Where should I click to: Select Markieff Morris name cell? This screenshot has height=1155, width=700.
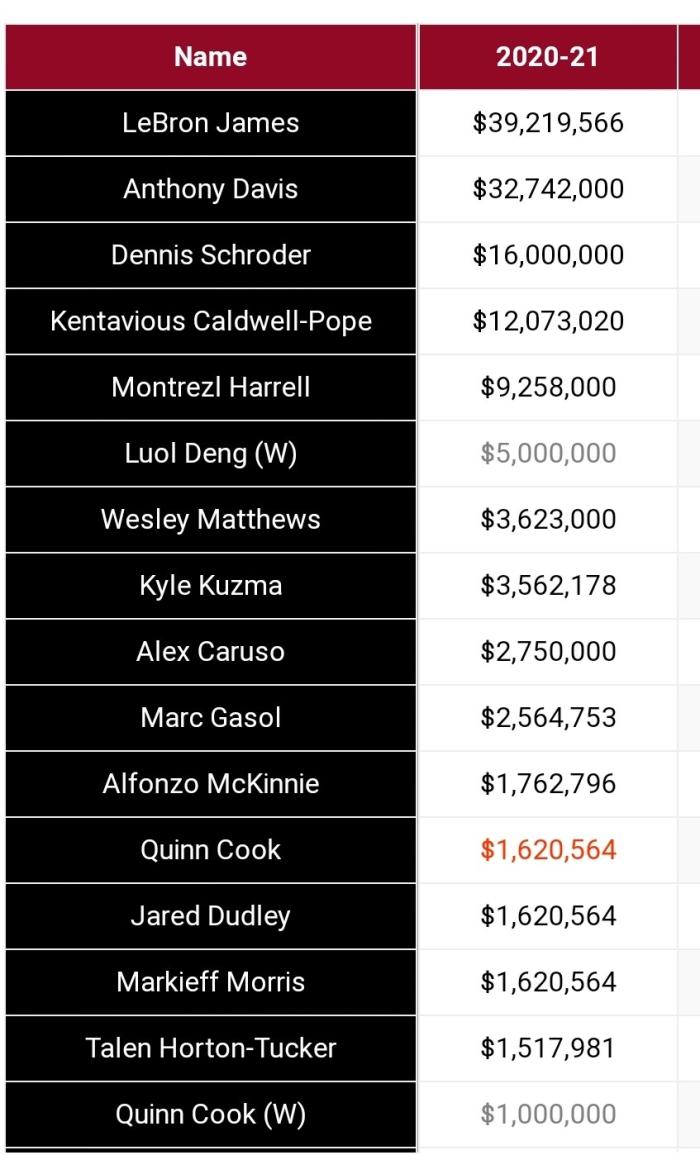(211, 981)
